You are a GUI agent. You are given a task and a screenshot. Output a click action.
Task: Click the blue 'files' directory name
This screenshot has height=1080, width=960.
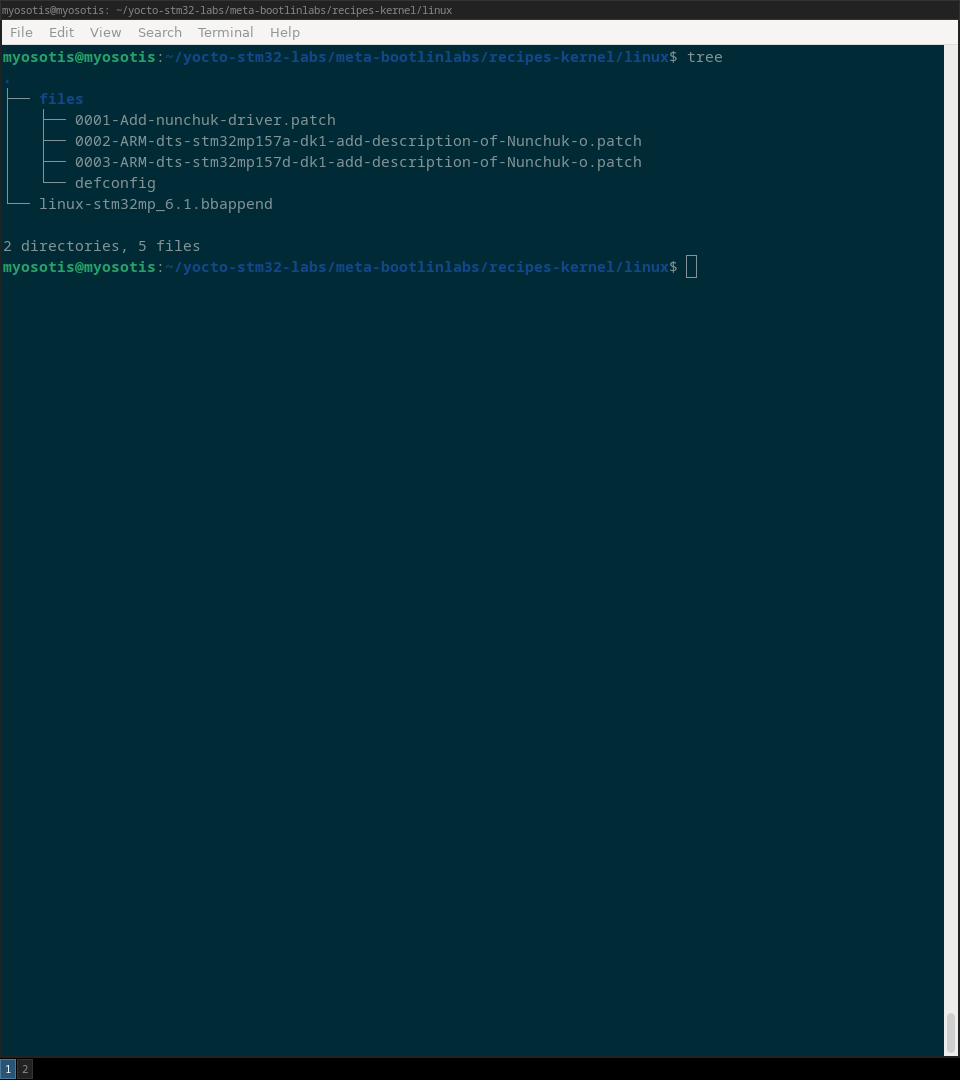point(61,99)
